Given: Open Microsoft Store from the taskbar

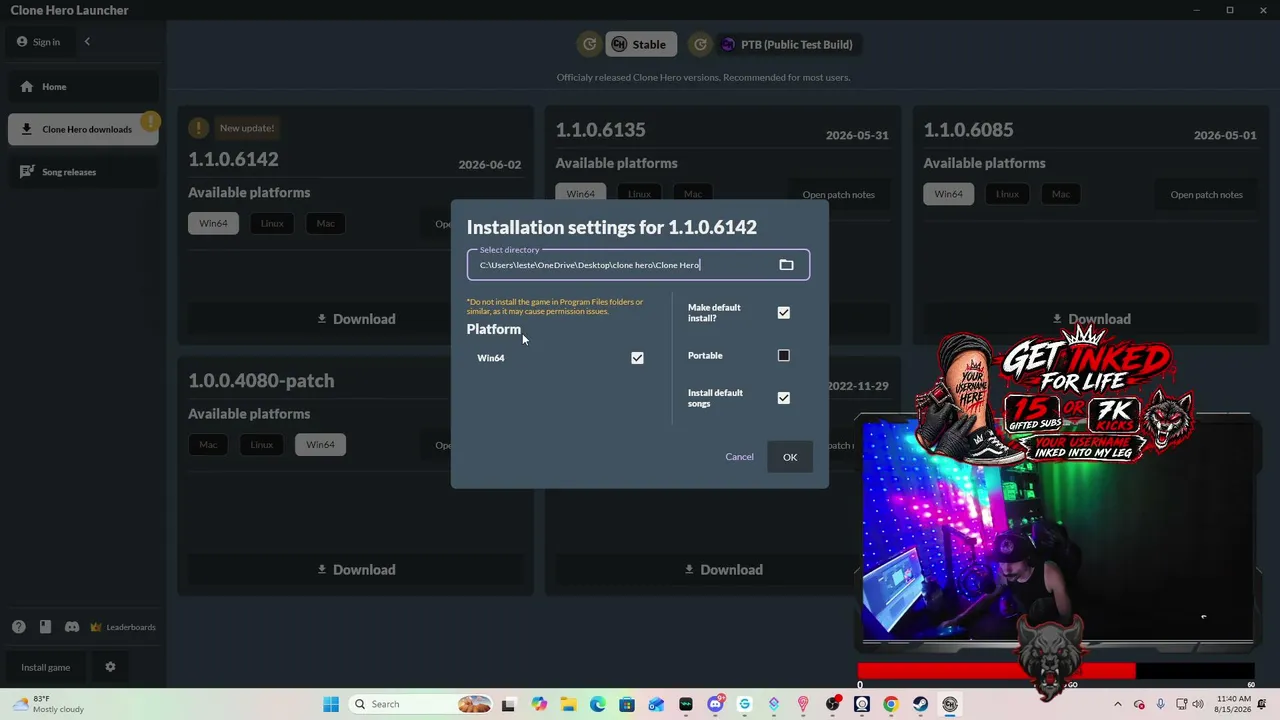Looking at the screenshot, I should click(x=627, y=704).
